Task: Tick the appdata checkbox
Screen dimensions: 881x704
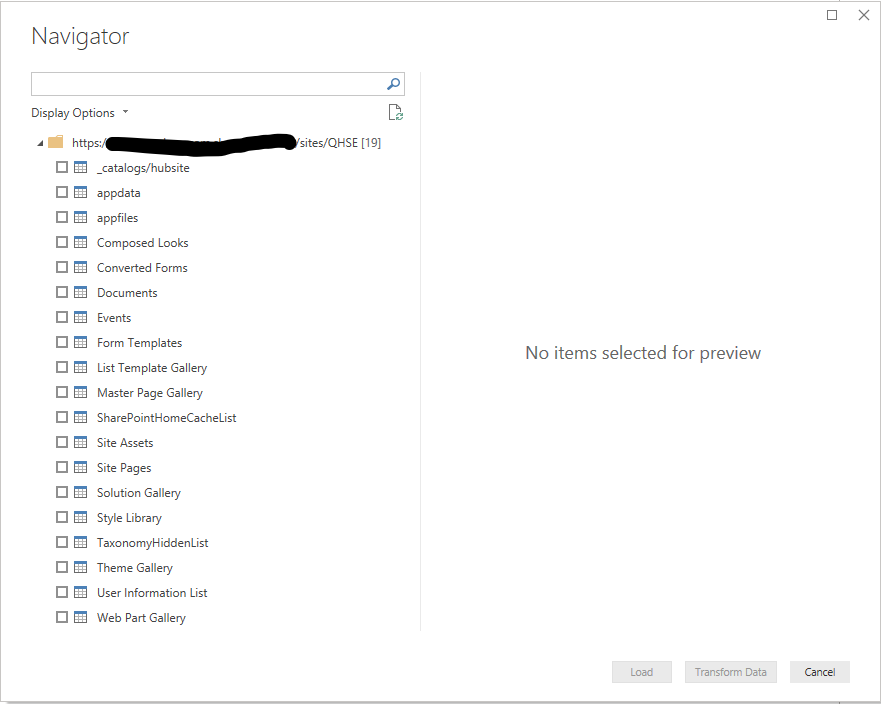Action: coord(62,192)
